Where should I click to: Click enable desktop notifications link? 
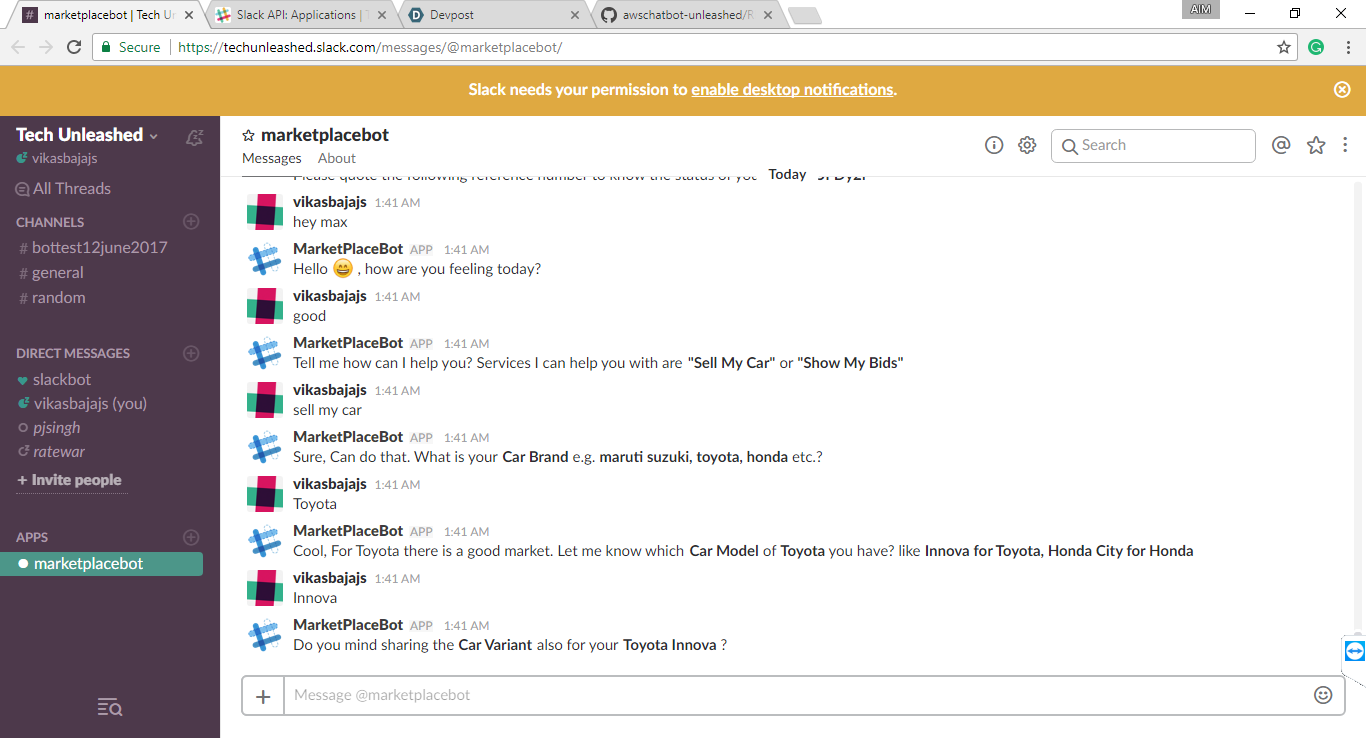click(792, 89)
